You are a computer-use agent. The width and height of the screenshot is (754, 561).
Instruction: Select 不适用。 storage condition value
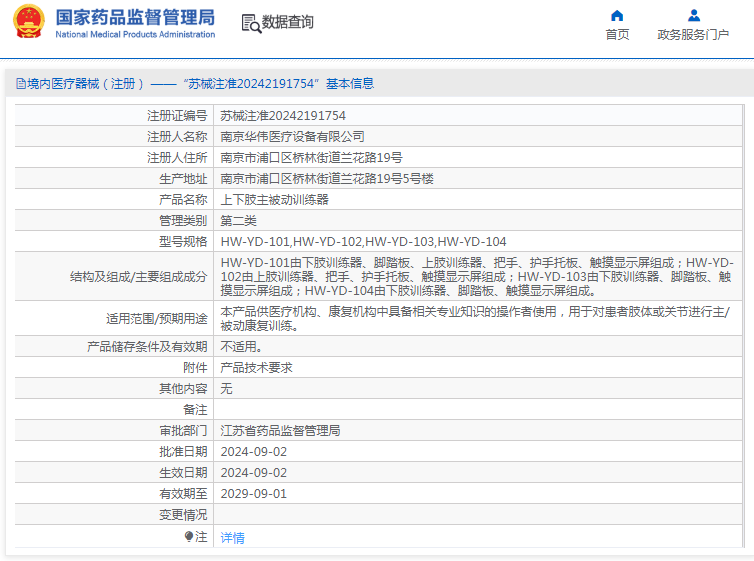coord(241,347)
